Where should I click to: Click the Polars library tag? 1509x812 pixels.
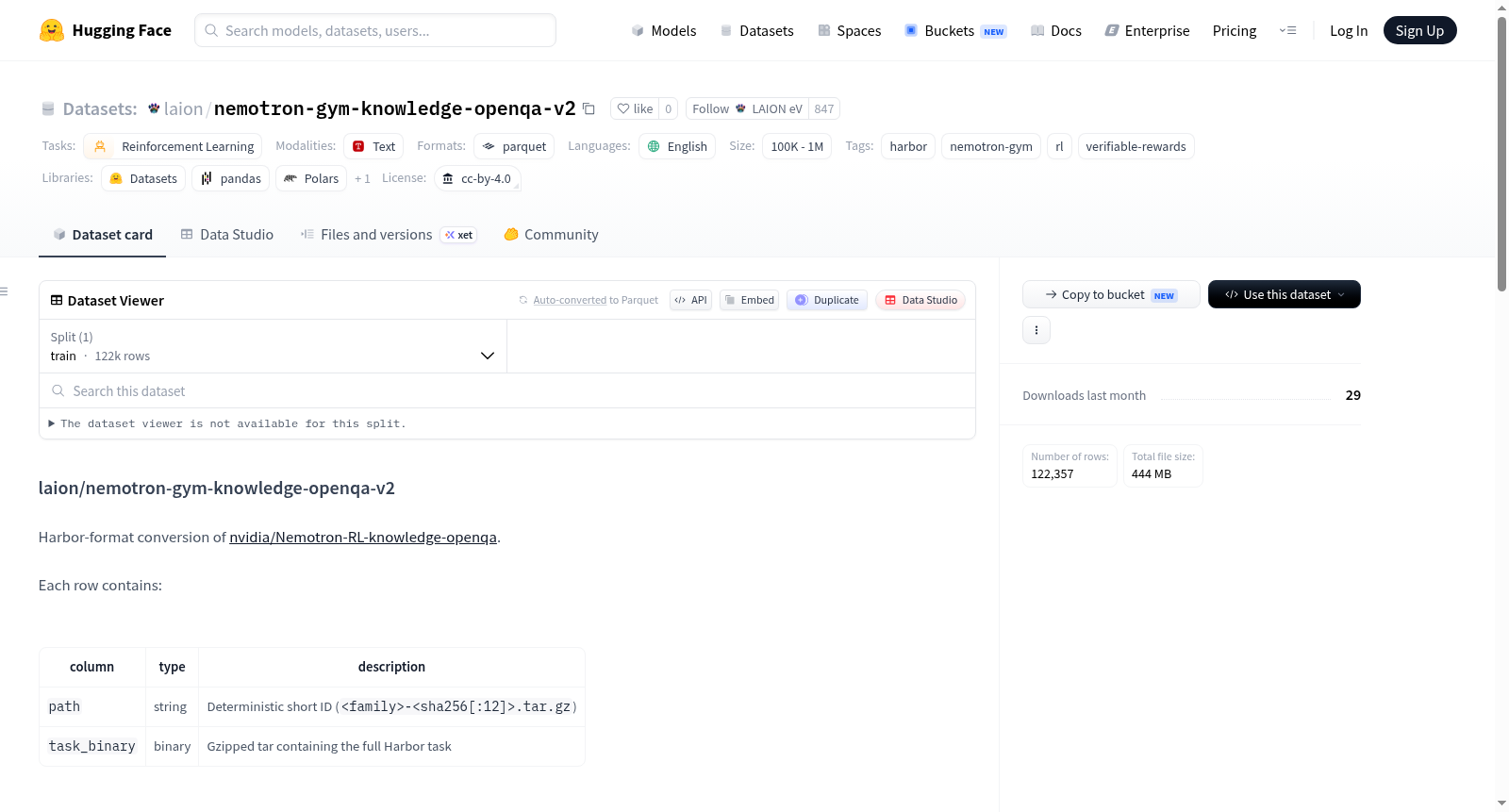pyautogui.click(x=311, y=178)
